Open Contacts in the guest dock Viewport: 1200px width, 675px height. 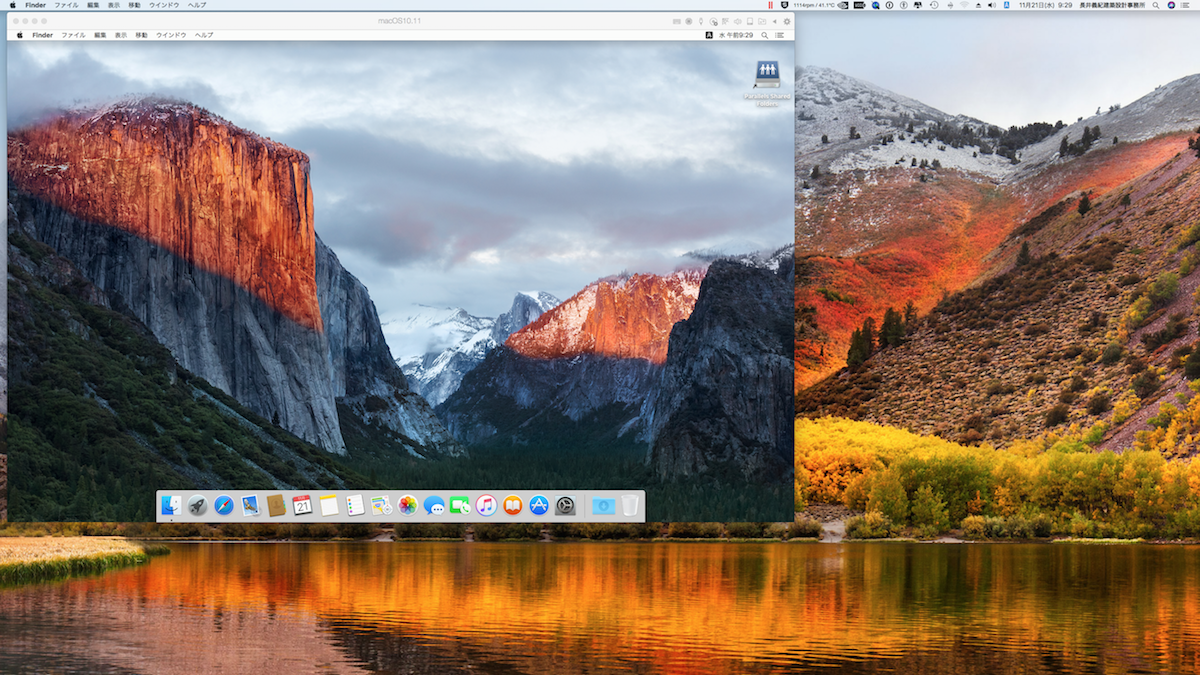[277, 506]
